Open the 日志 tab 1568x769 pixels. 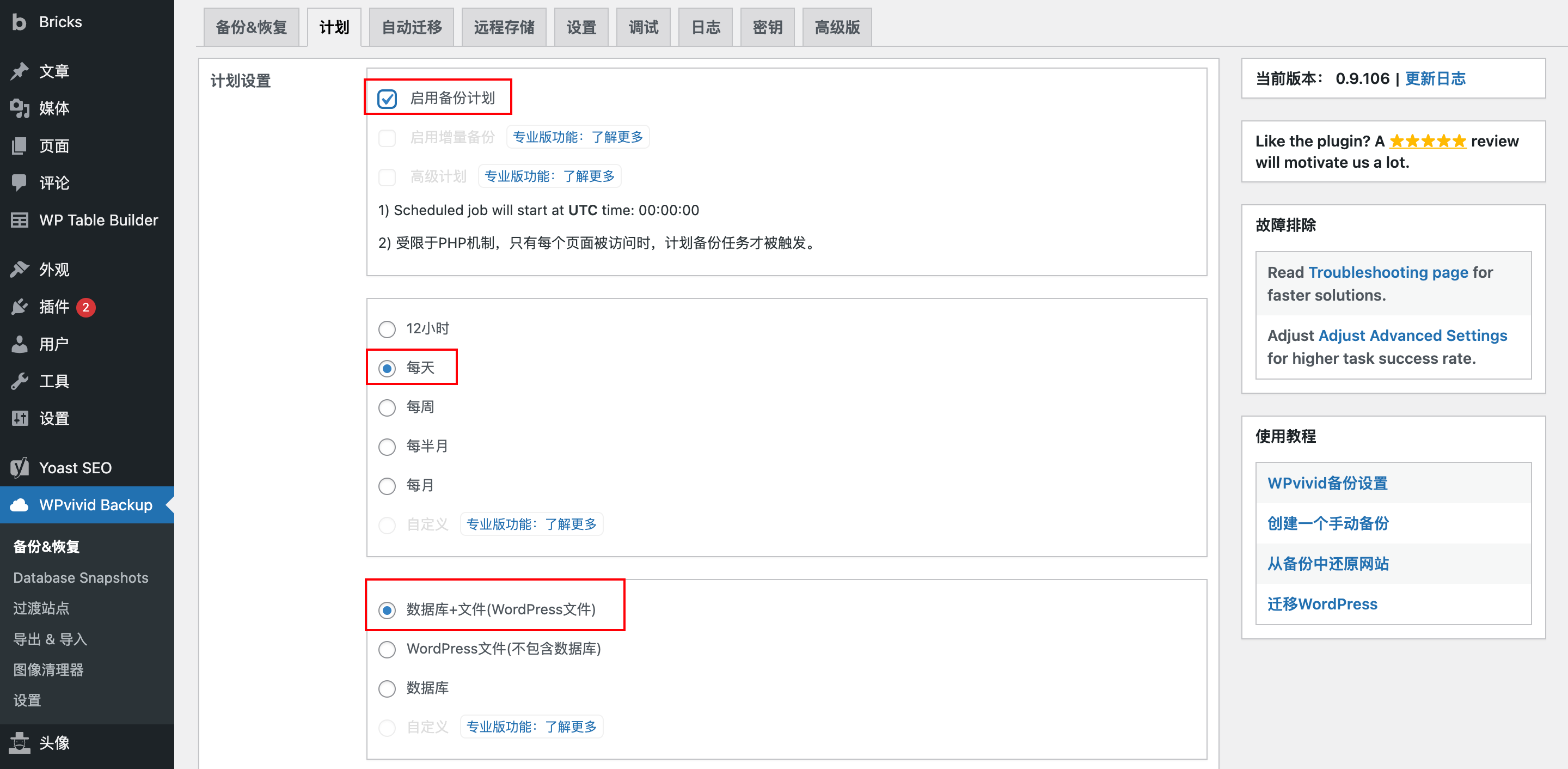[706, 27]
